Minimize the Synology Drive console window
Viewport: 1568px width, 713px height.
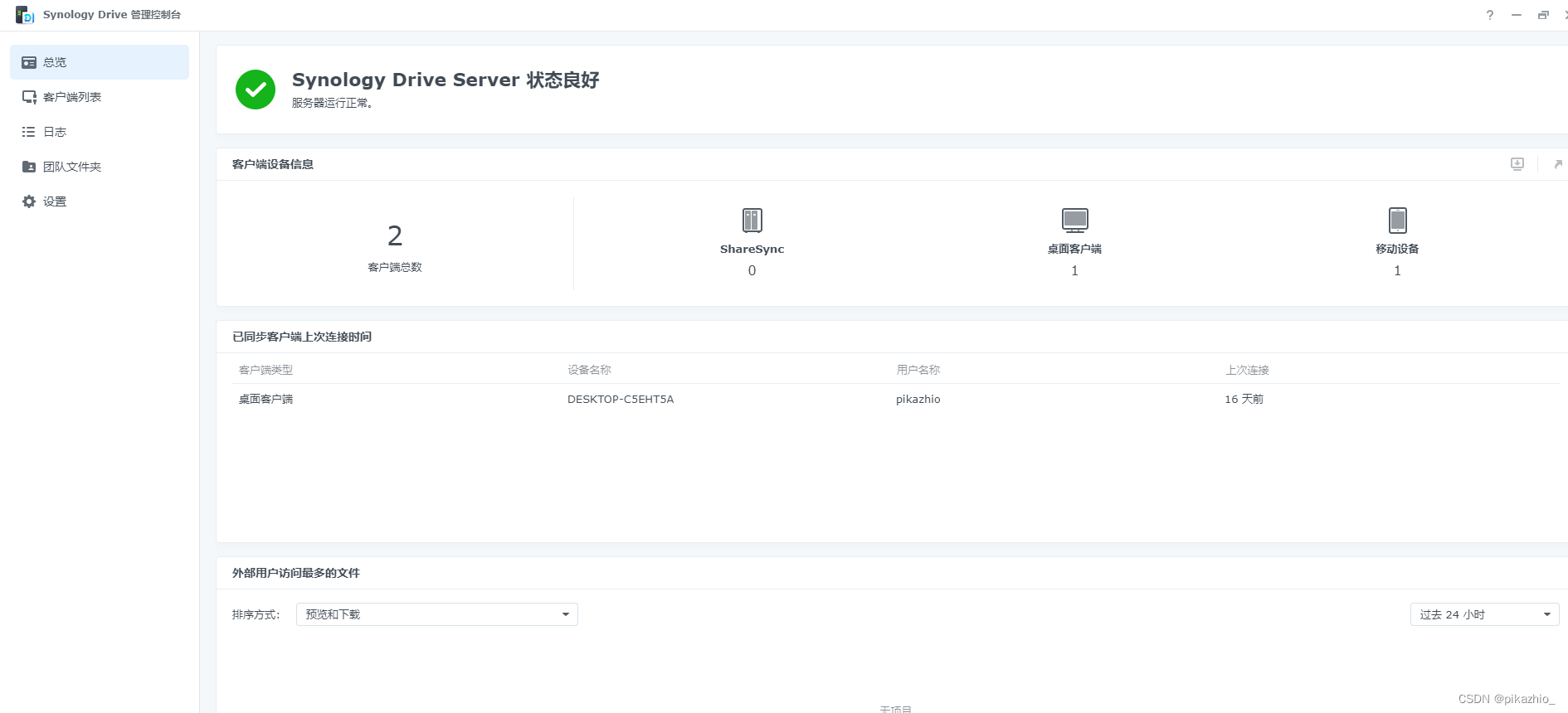click(x=1517, y=15)
